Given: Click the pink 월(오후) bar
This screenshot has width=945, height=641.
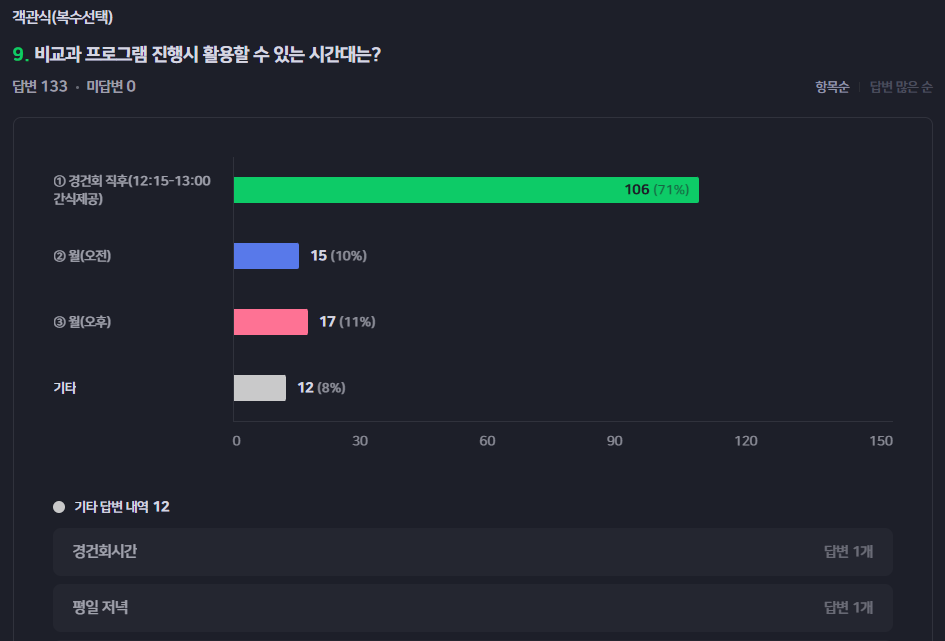Looking at the screenshot, I should 271,322.
